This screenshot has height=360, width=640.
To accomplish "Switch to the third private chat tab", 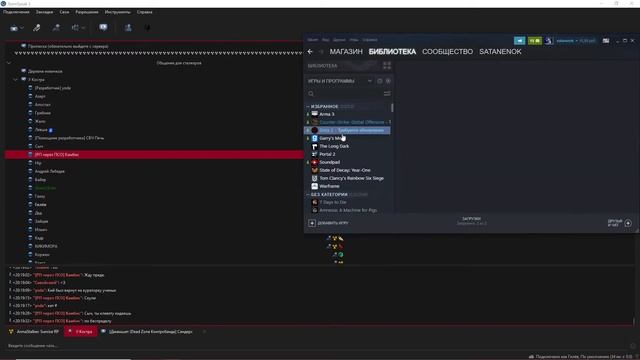I will (147, 332).
